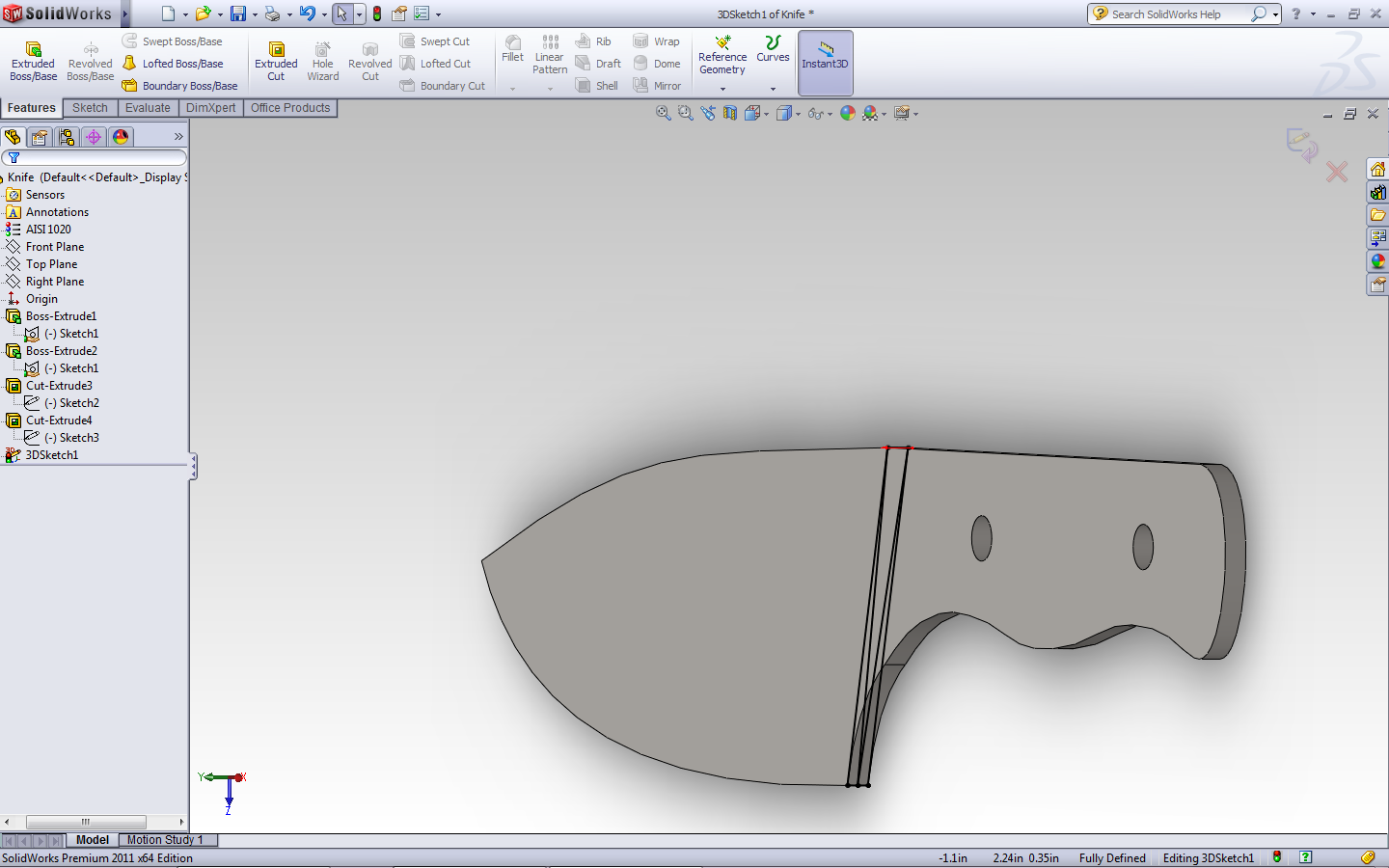The height and width of the screenshot is (868, 1389).
Task: Open the Design Library task pane icon
Action: pos(1377,192)
